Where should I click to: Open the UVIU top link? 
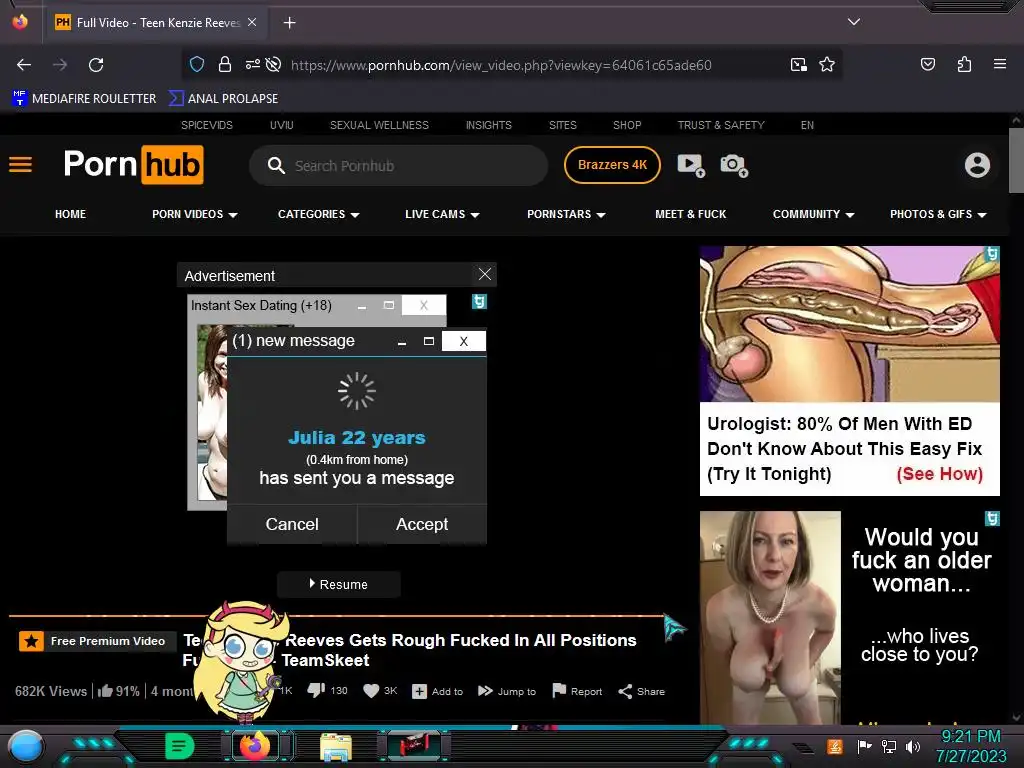pyautogui.click(x=281, y=125)
